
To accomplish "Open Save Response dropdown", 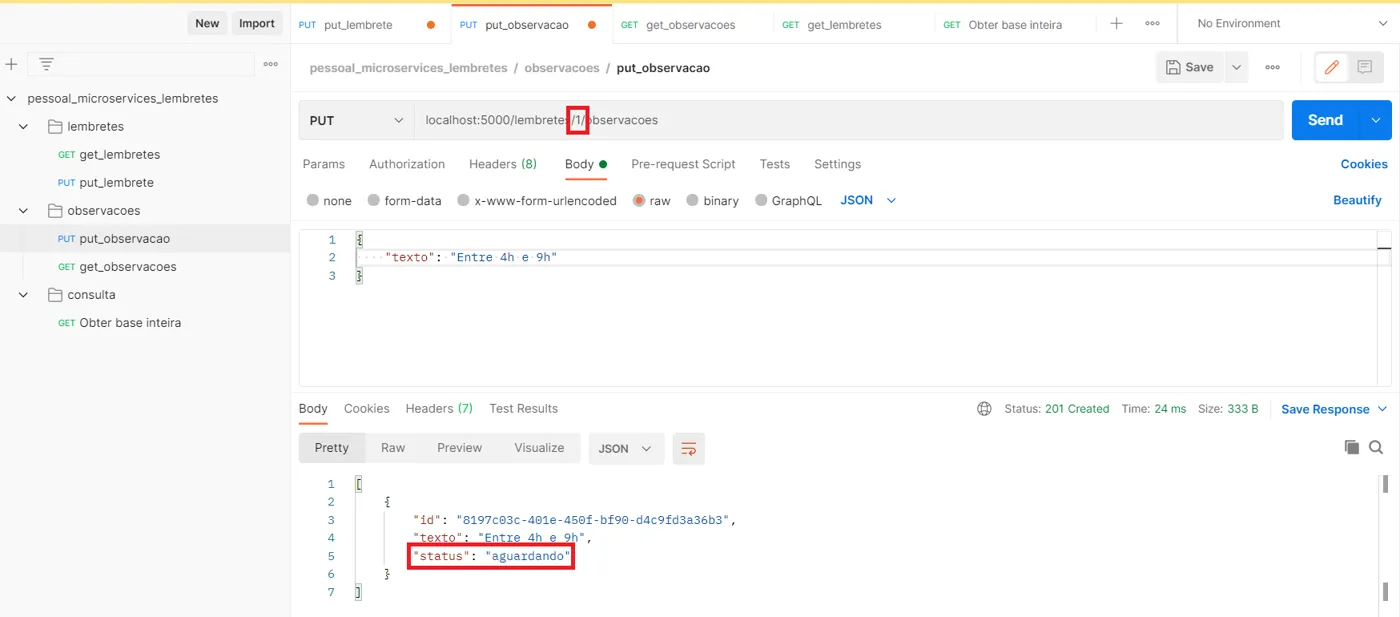I will (x=1334, y=409).
